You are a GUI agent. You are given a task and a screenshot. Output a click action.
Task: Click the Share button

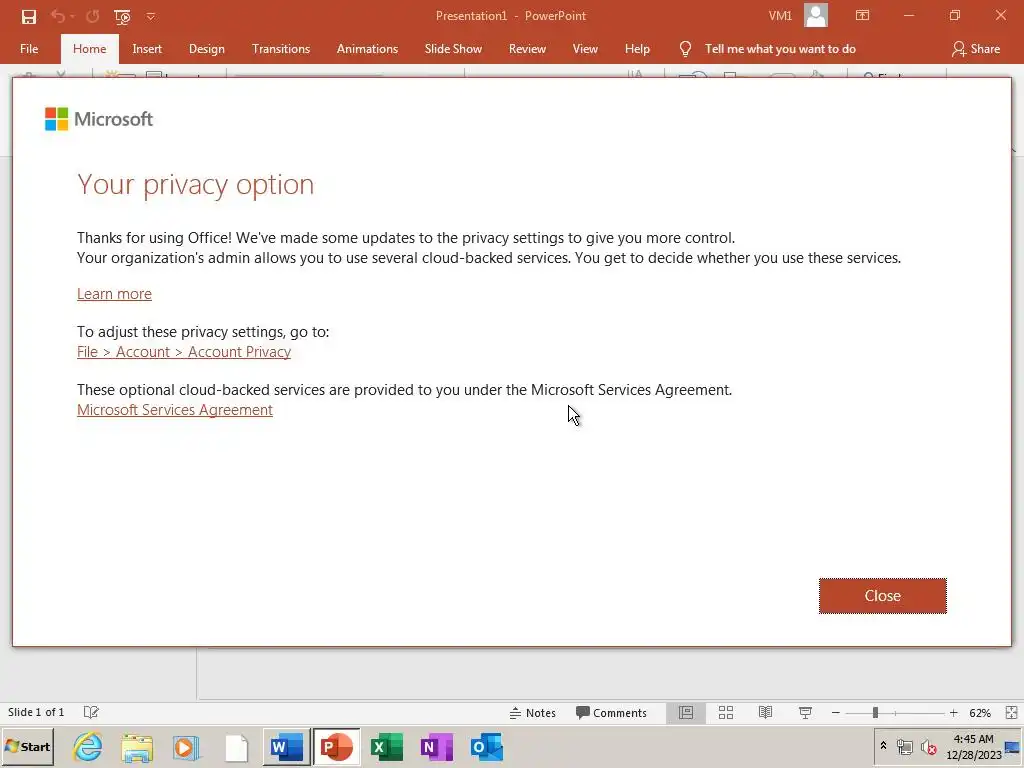click(976, 49)
